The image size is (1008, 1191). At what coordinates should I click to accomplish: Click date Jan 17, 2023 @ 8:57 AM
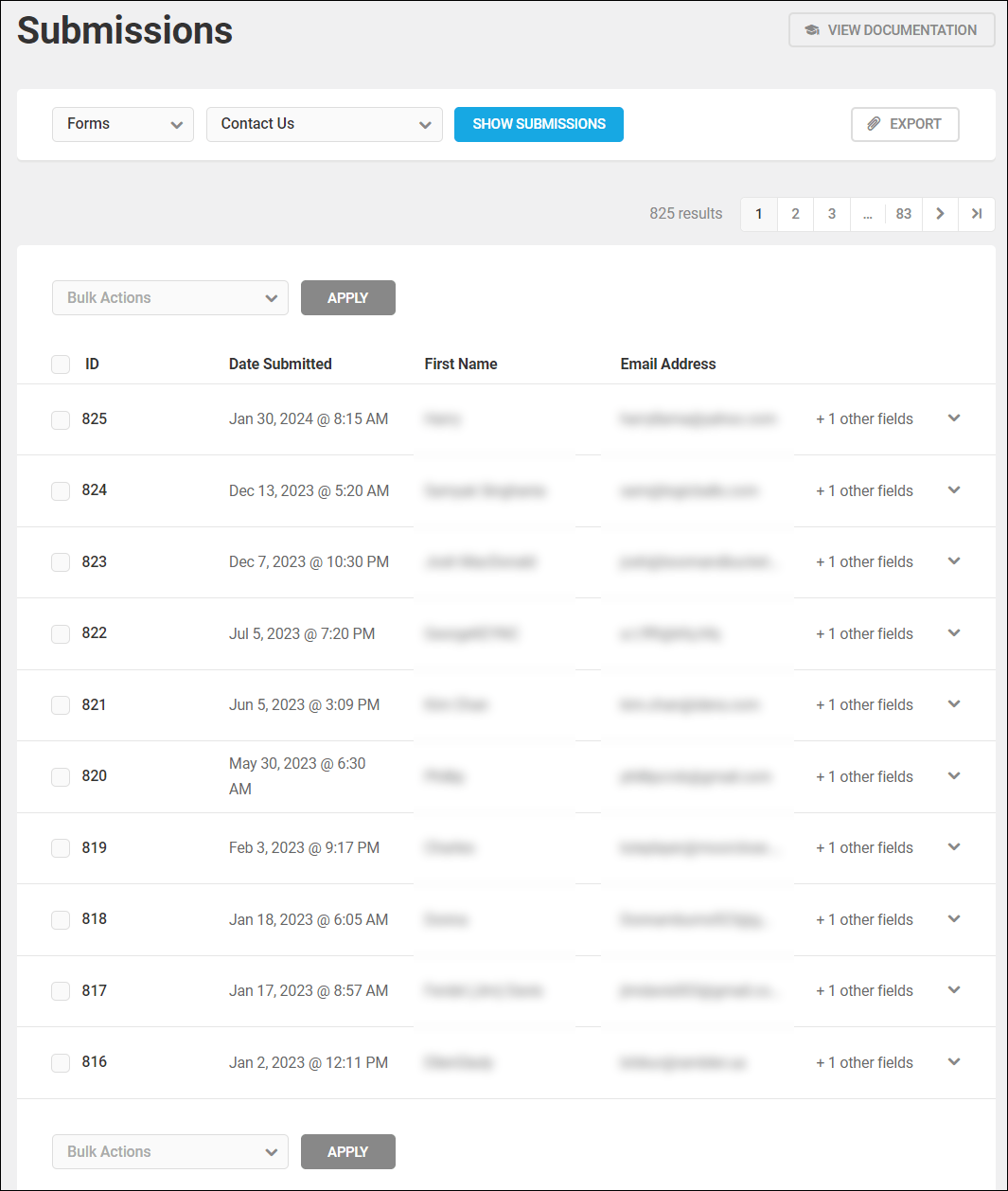point(309,991)
